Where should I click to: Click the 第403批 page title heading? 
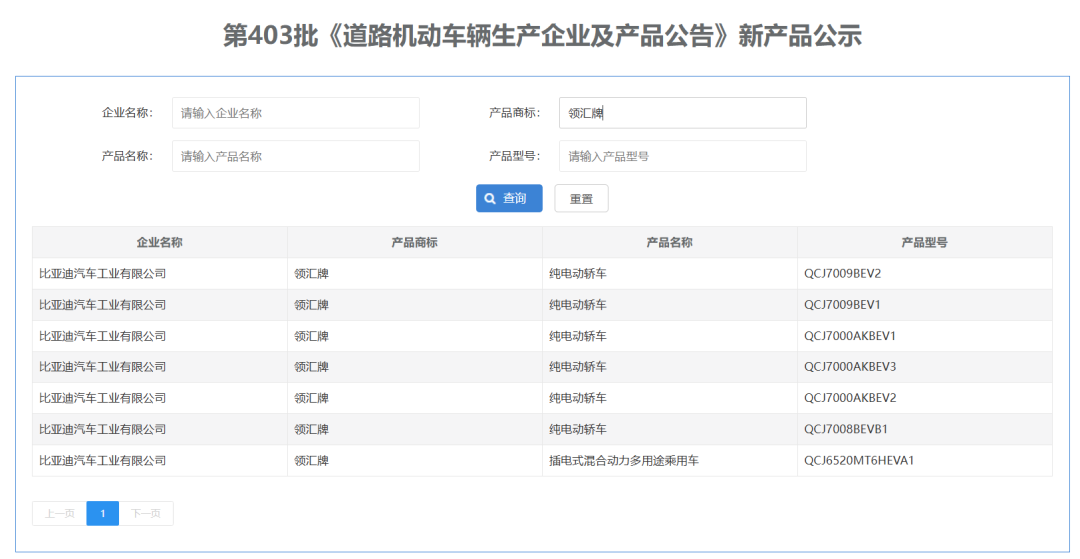(542, 35)
